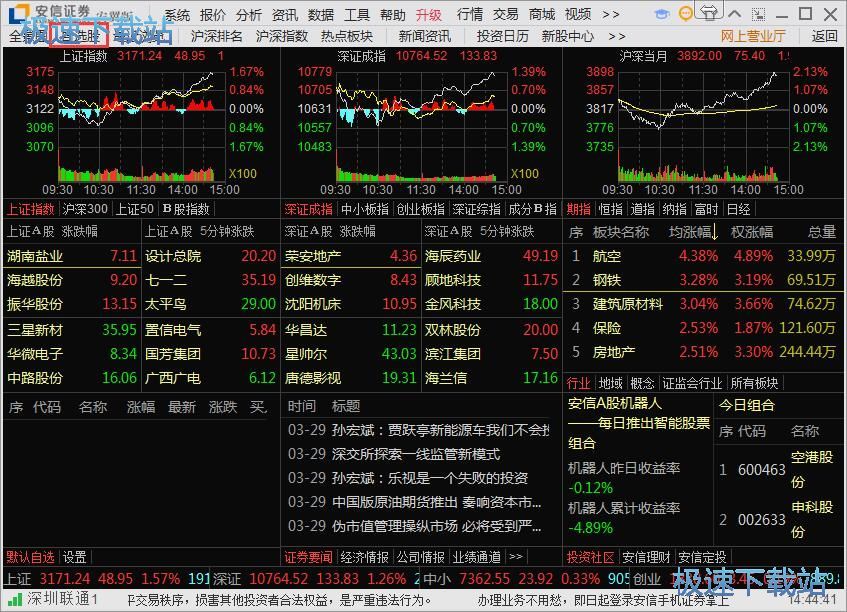847x612 pixels.
Task: Open the shirt-shaped skin switch icon
Action: point(709,12)
